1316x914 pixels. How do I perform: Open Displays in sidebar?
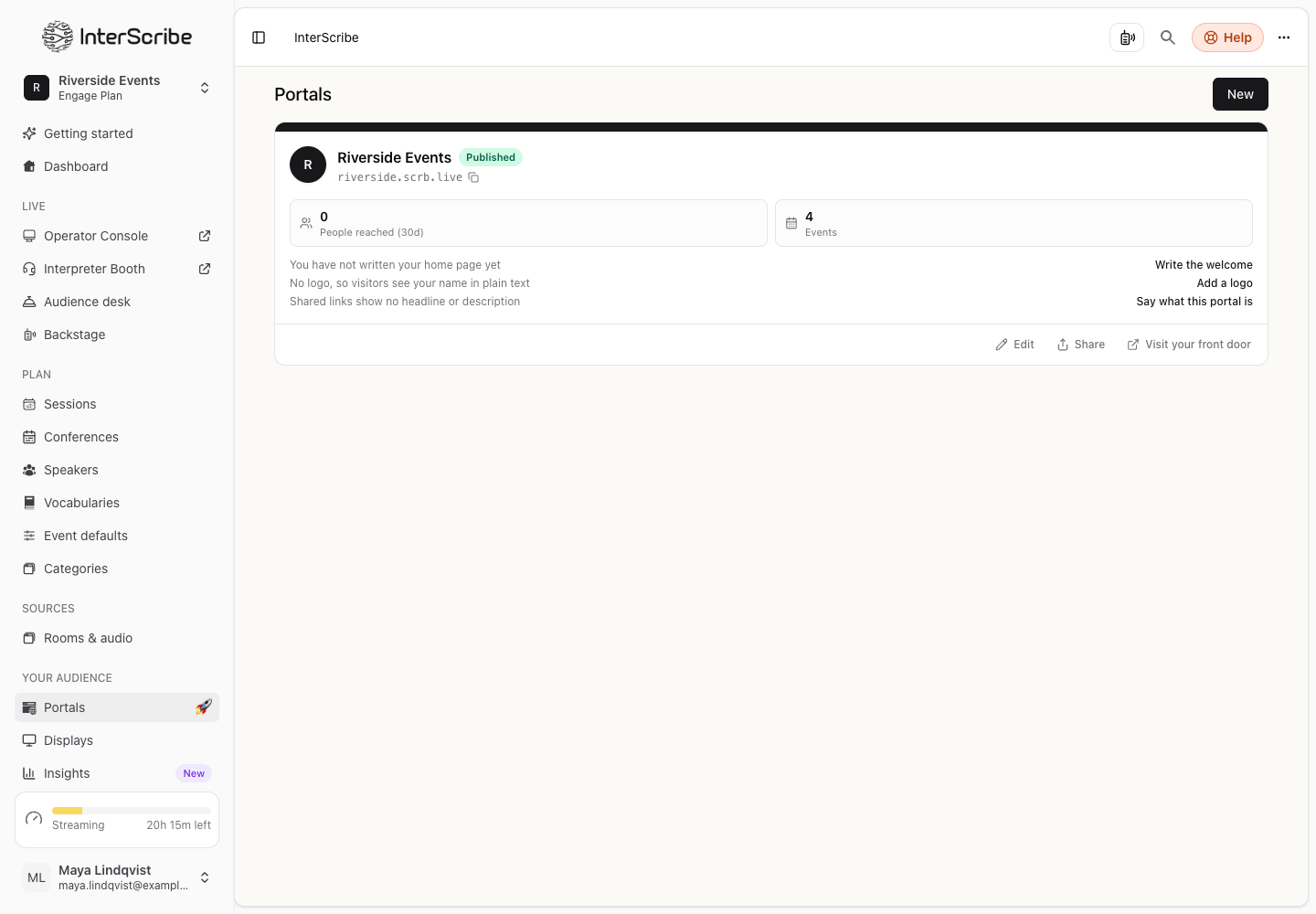coord(117,740)
